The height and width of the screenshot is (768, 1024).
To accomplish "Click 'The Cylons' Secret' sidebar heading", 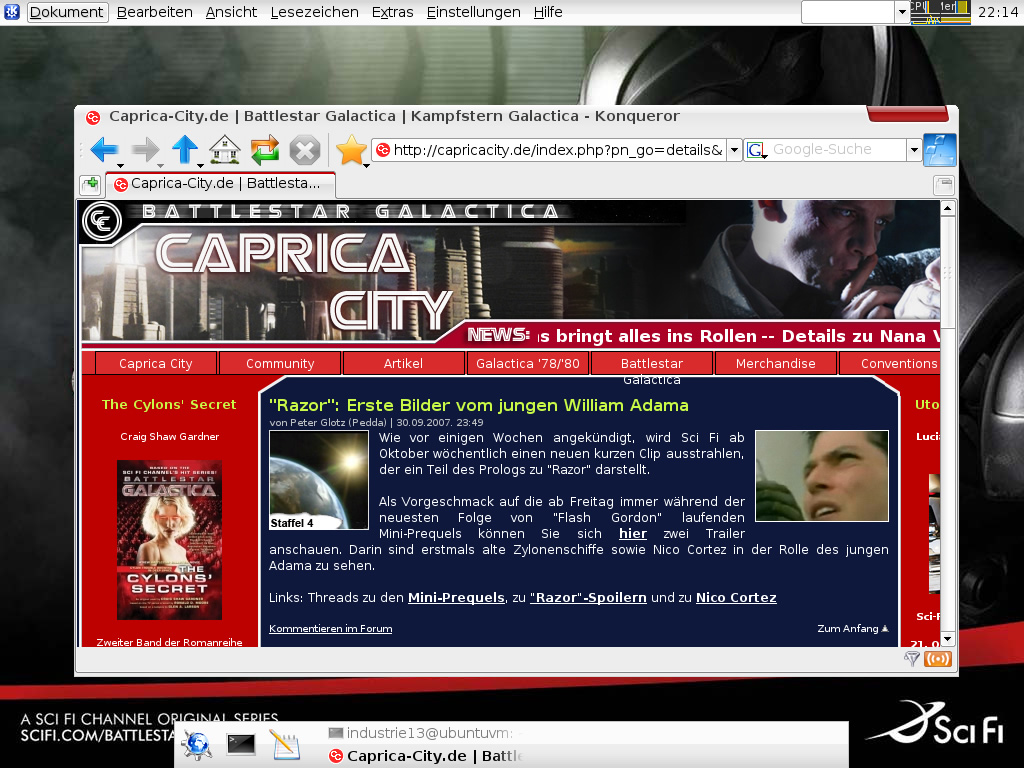I will tap(169, 404).
